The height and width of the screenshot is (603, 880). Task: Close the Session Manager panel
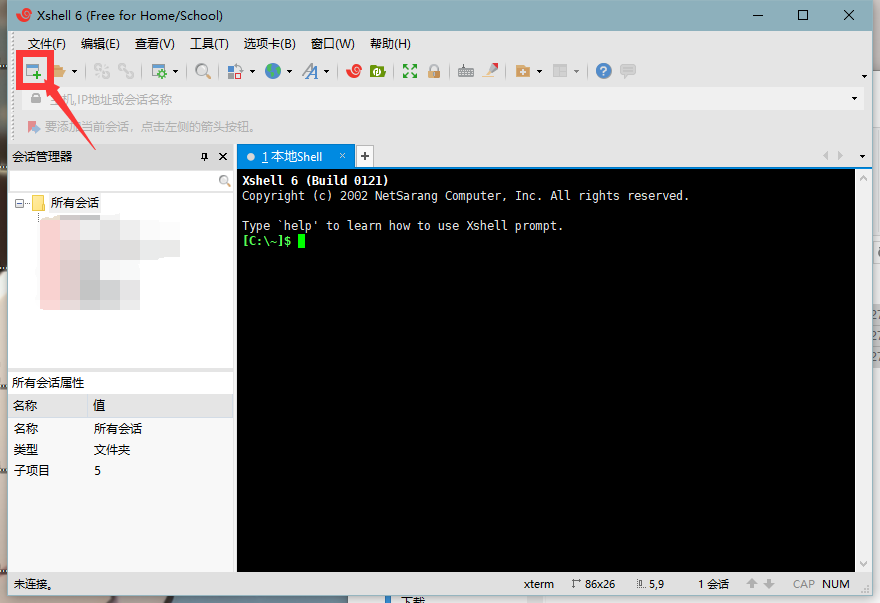(x=223, y=156)
